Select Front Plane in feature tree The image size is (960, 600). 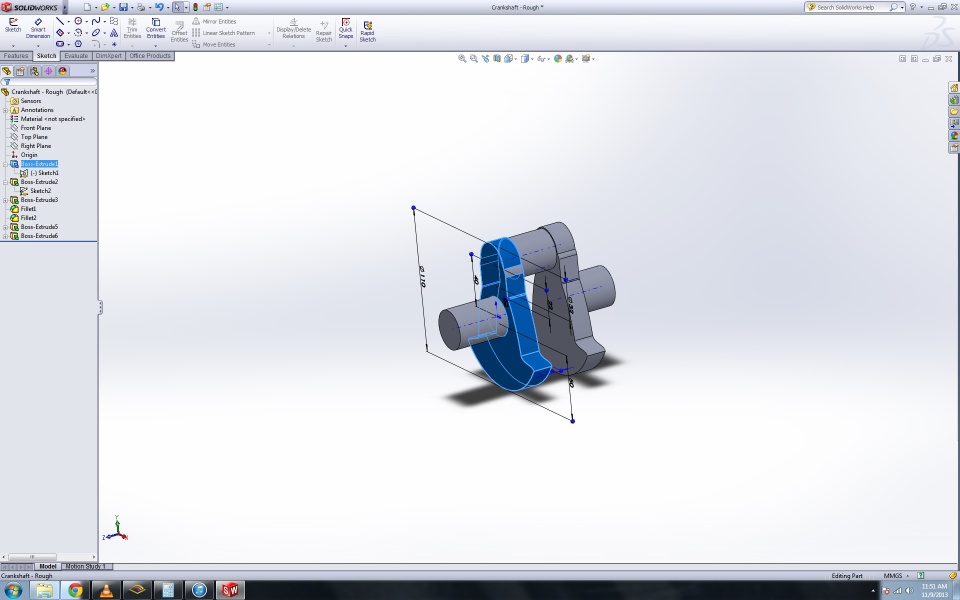point(36,128)
